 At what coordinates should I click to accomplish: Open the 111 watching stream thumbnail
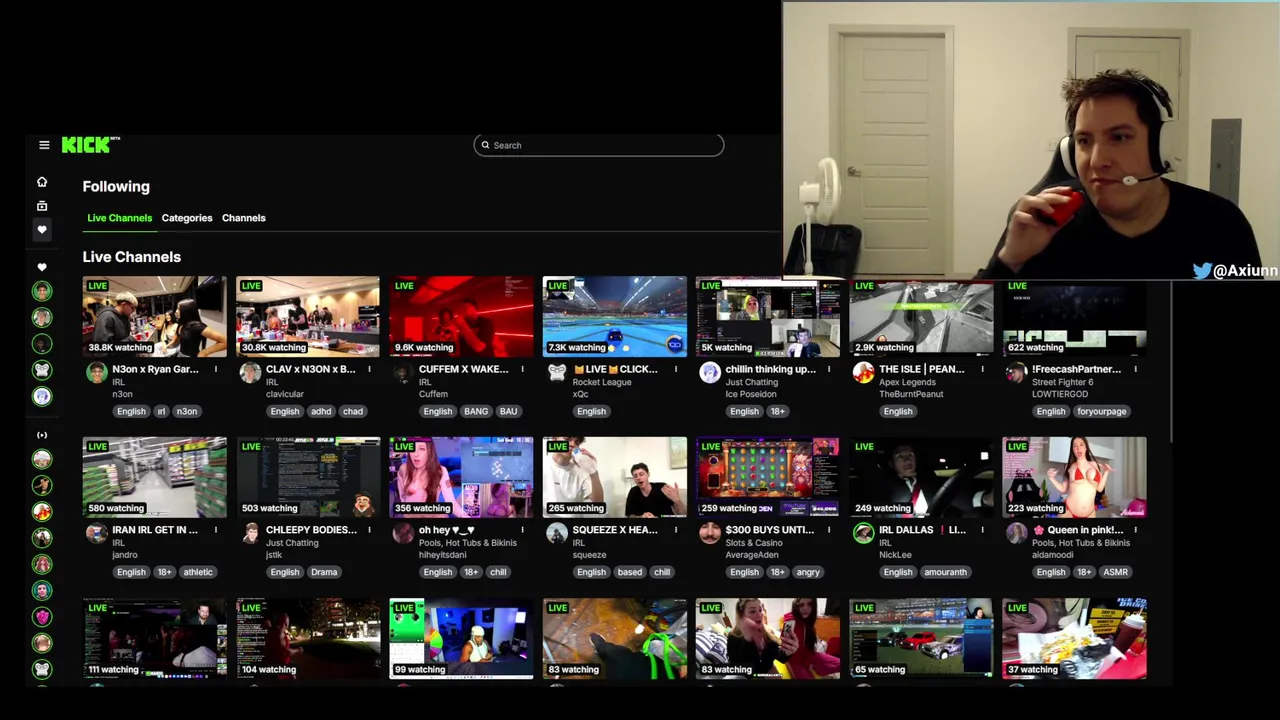[x=155, y=639]
